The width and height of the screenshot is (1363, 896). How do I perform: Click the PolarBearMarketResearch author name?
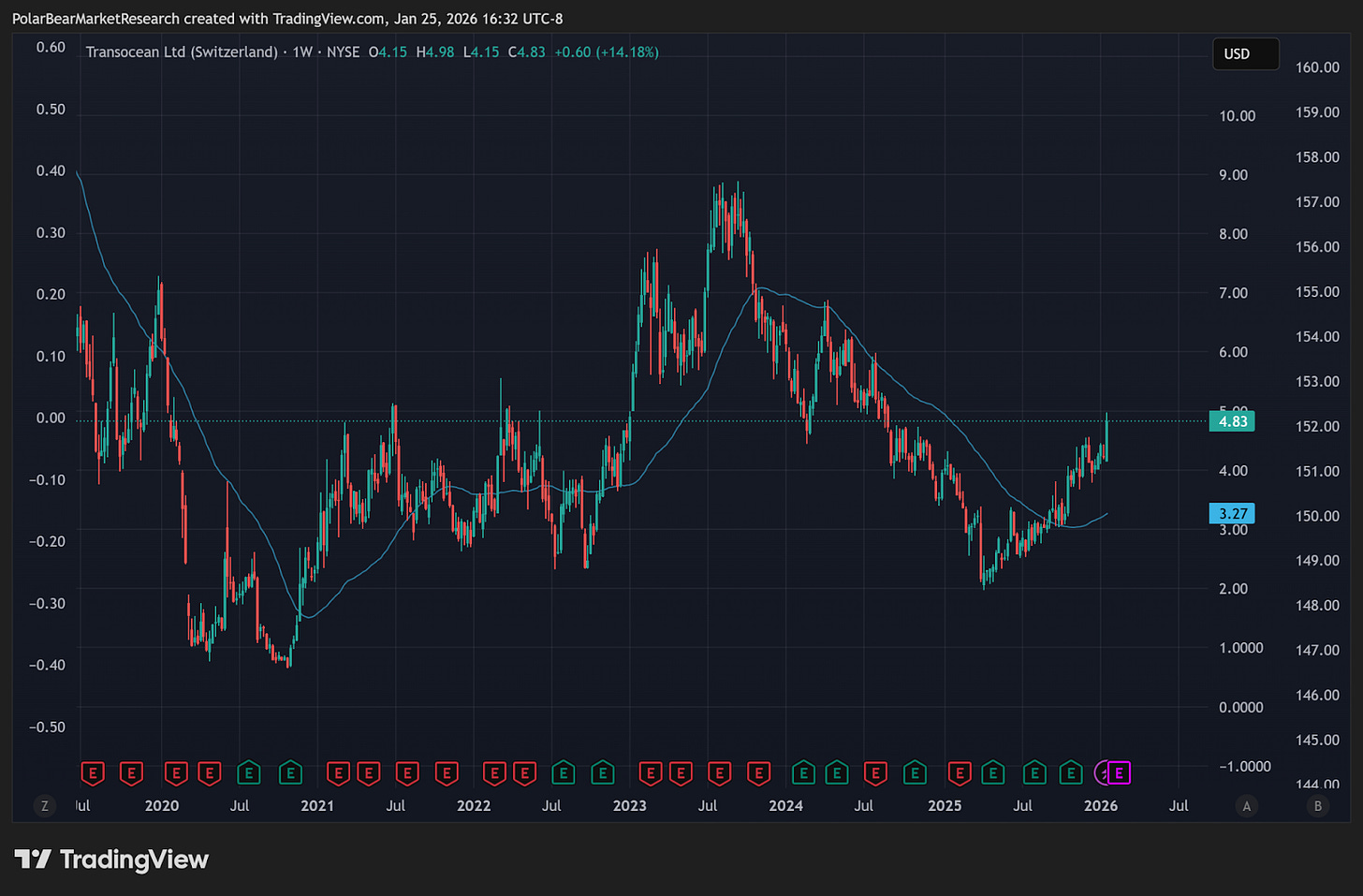[x=95, y=19]
